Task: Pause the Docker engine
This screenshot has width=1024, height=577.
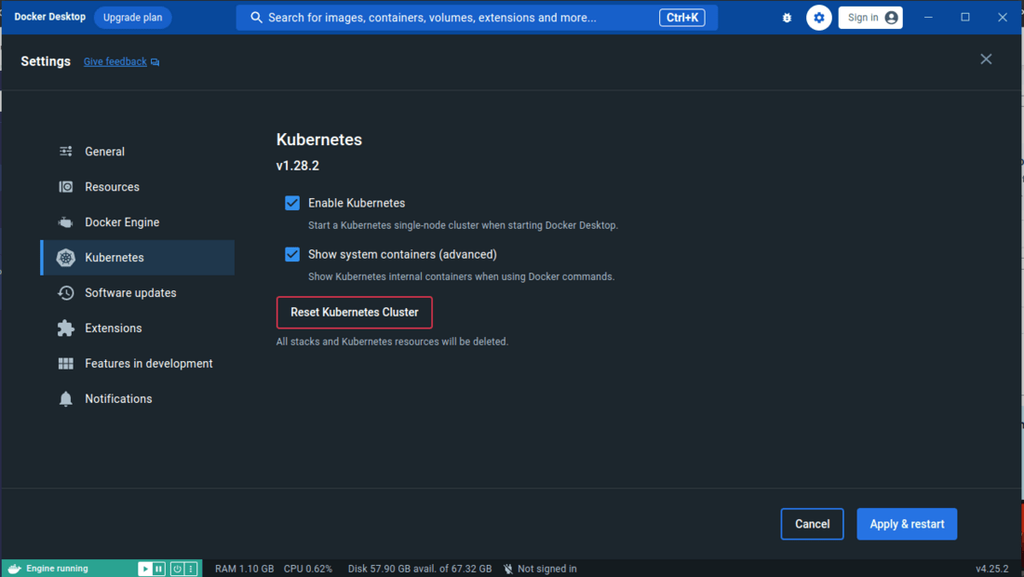Action: point(159,569)
